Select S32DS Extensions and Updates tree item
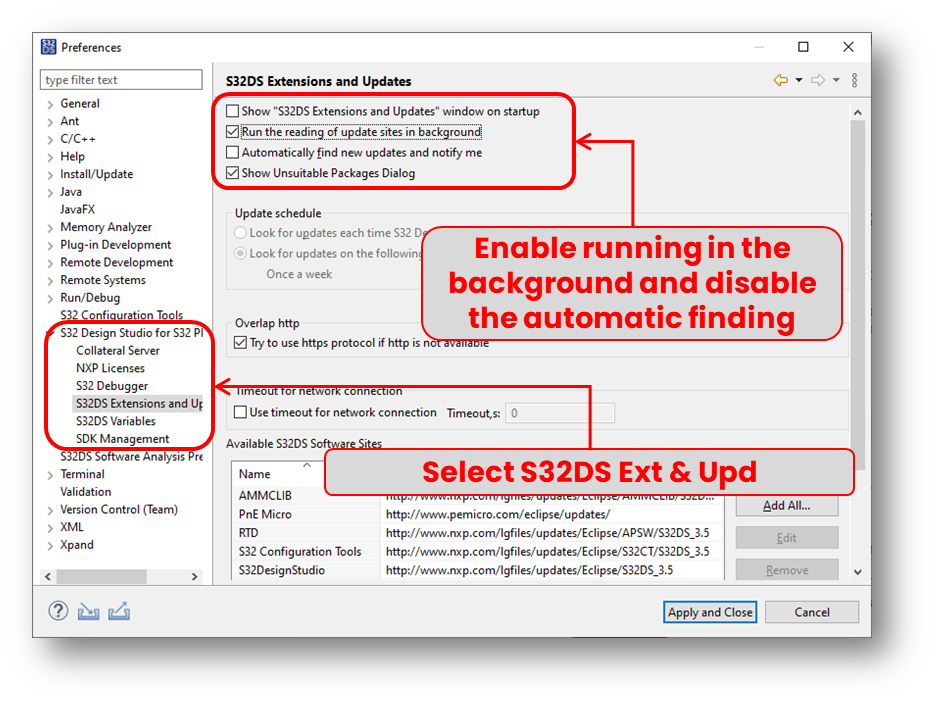This screenshot has width=937, height=703. coord(139,404)
